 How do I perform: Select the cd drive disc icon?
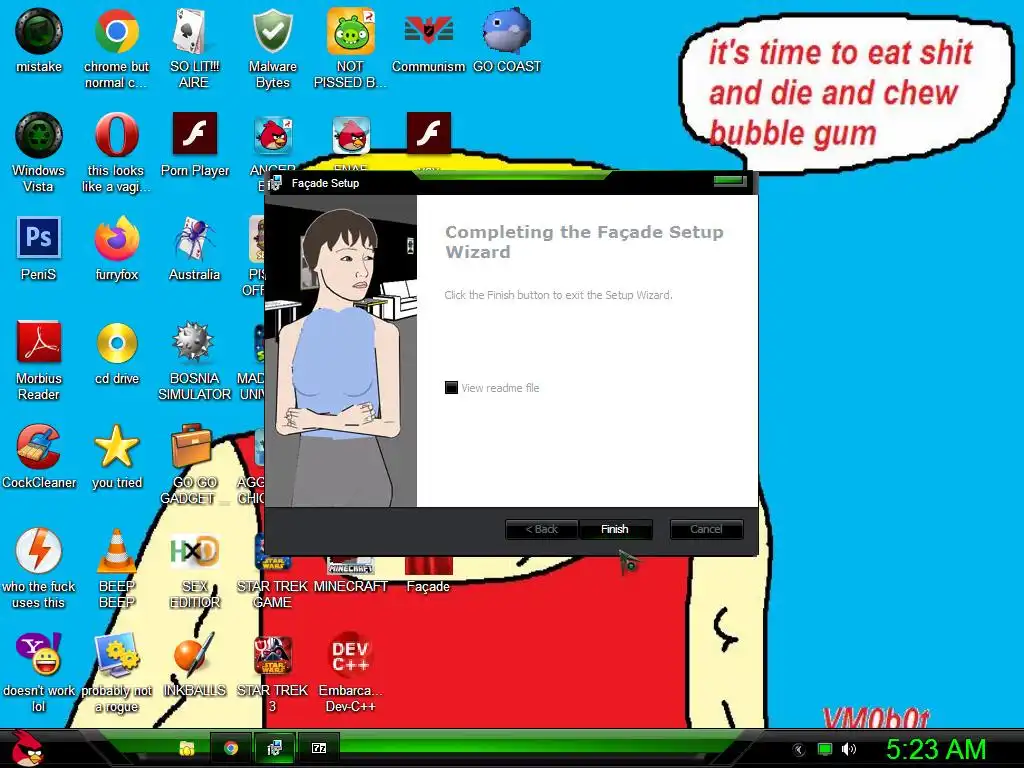click(117, 353)
